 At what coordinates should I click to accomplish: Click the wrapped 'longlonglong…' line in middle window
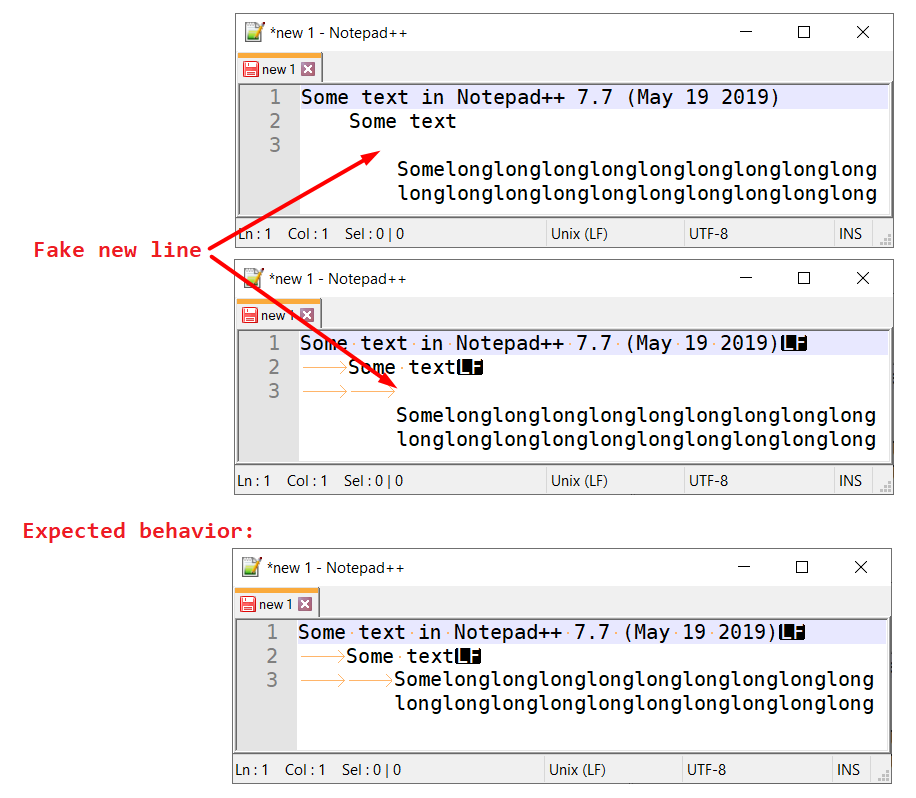pos(636,439)
